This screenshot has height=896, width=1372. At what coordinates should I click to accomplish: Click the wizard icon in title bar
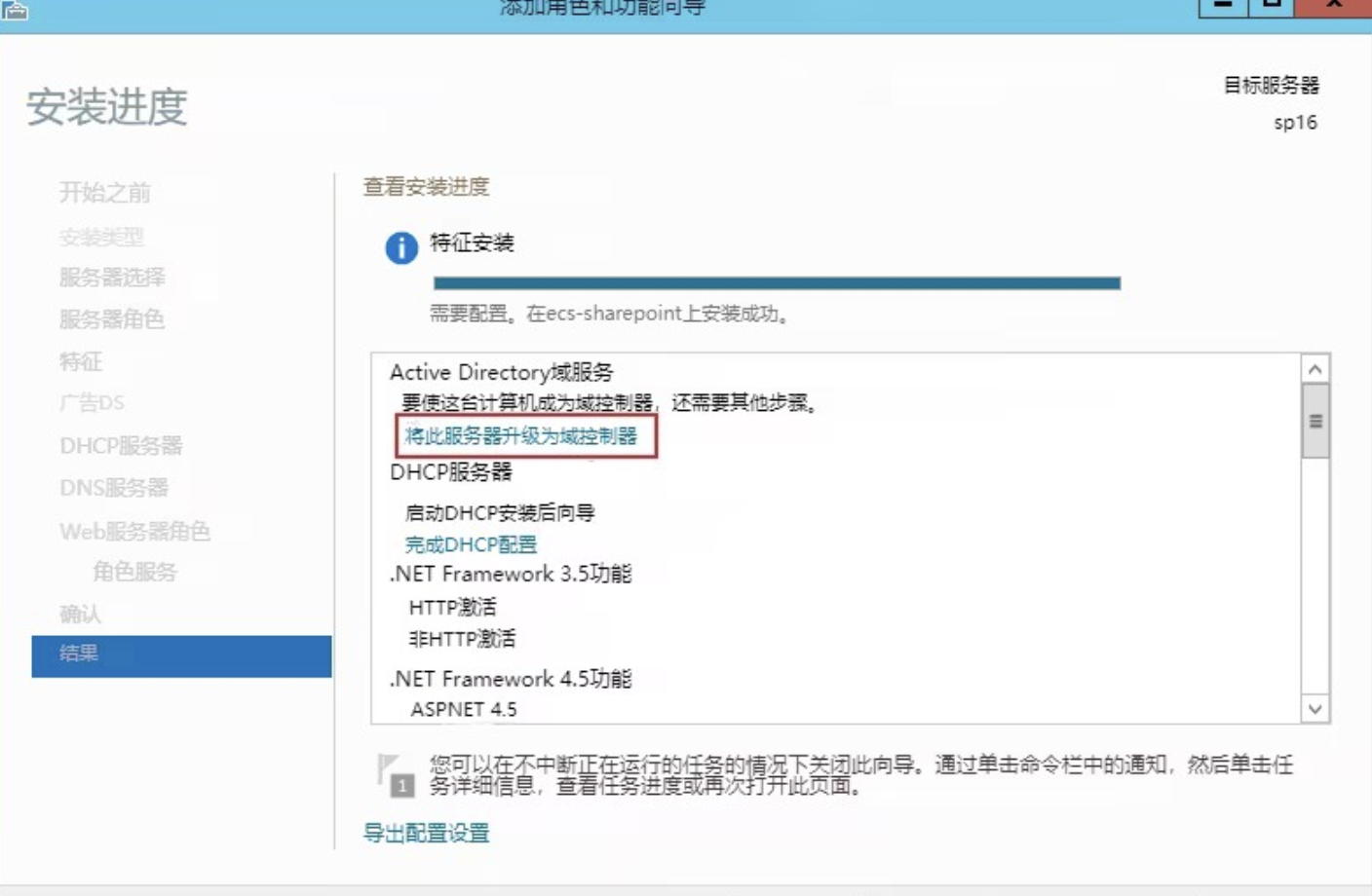click(x=16, y=10)
